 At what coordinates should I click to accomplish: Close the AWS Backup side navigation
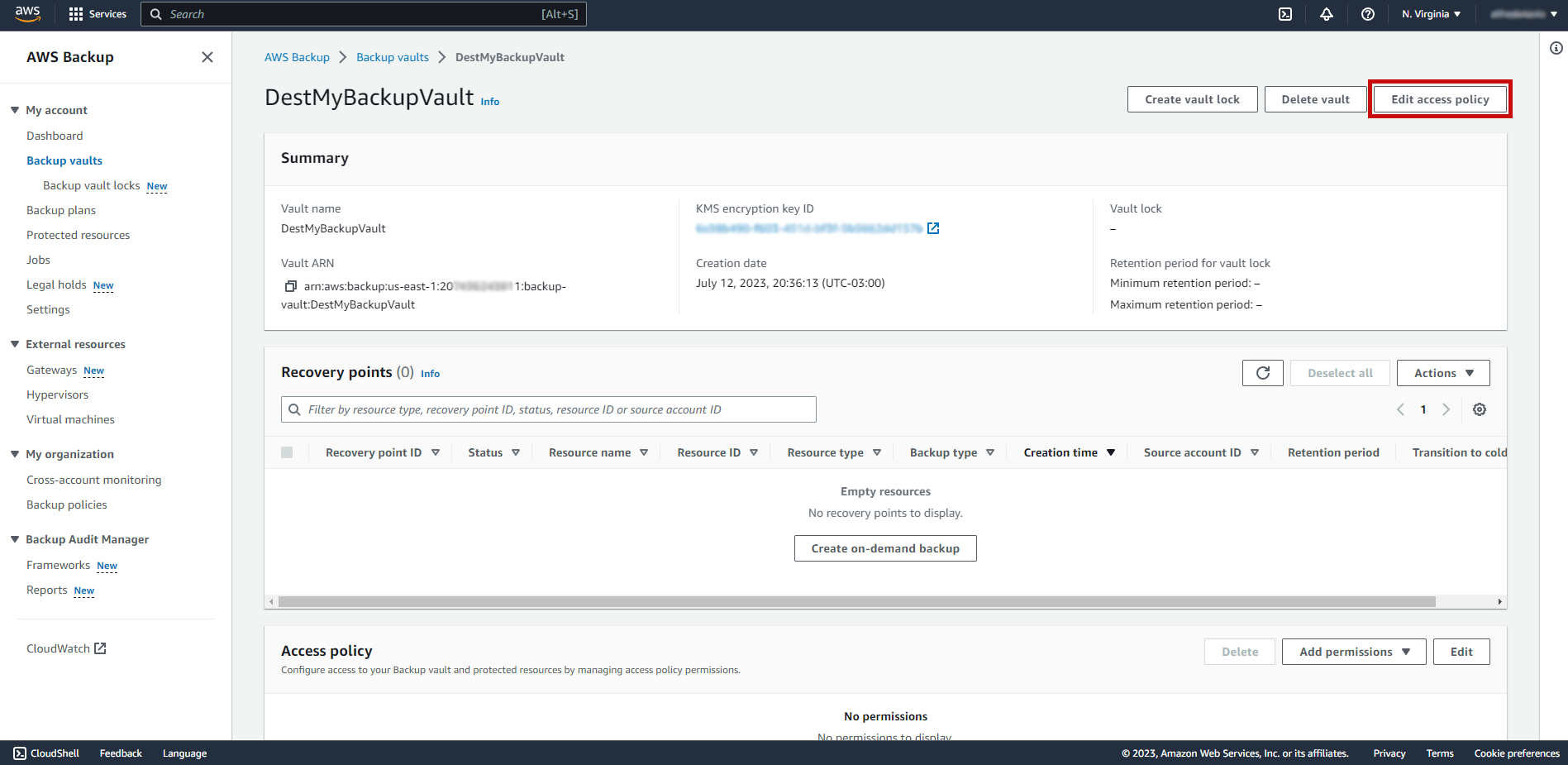click(207, 57)
